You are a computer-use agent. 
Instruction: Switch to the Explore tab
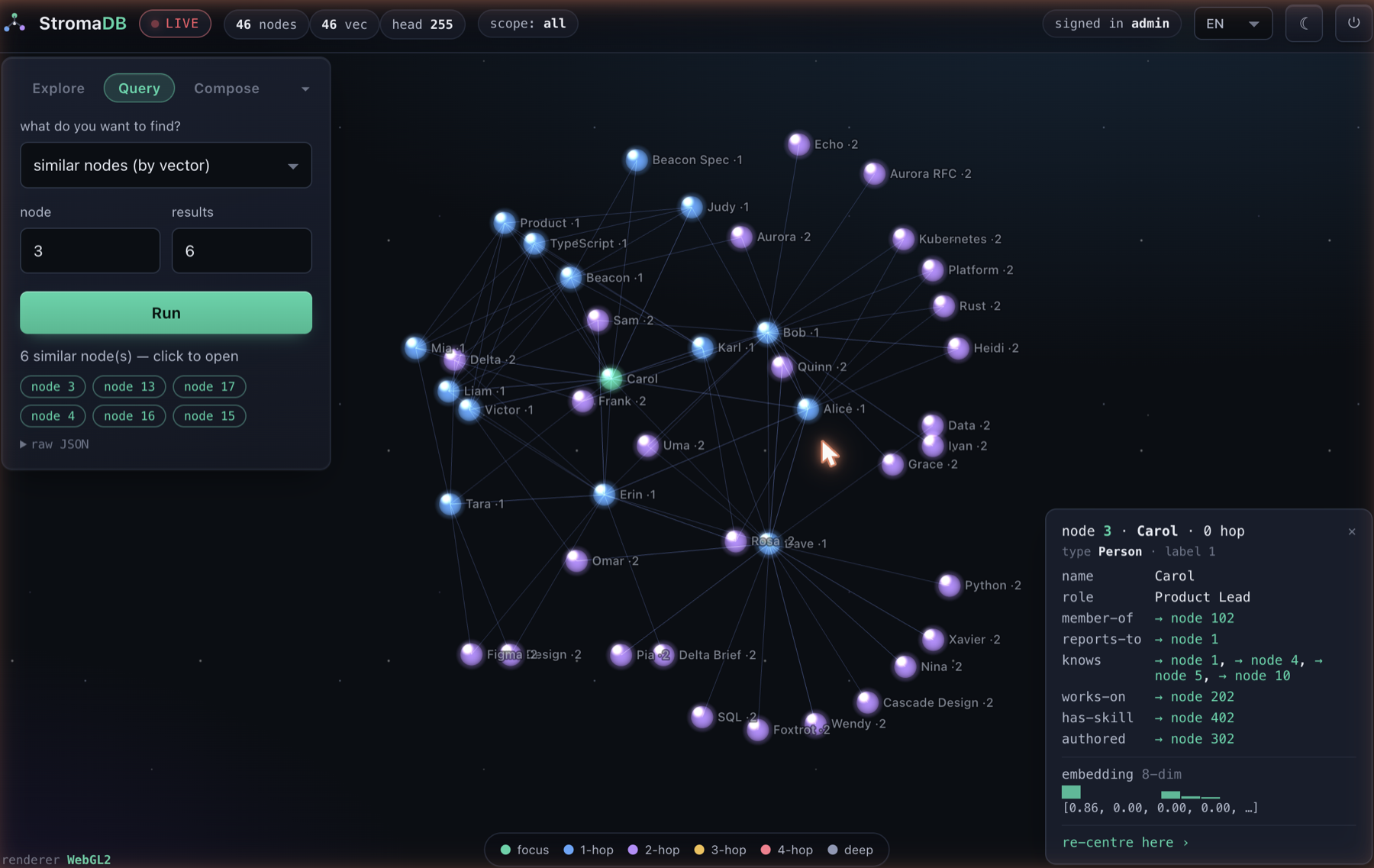[59, 88]
